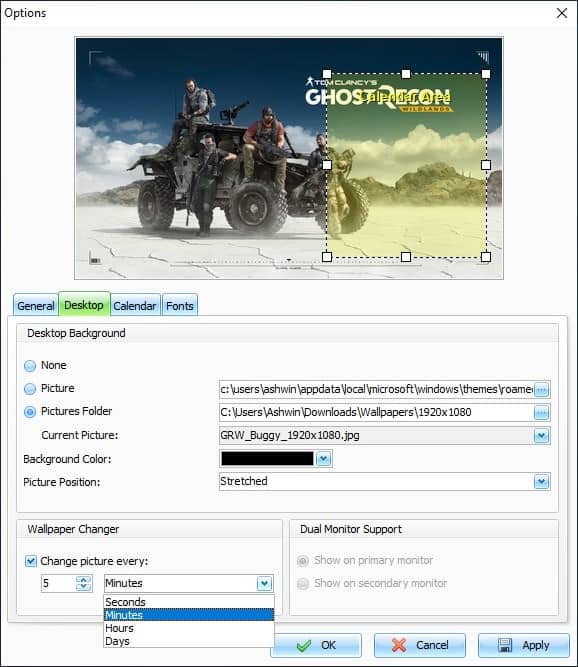Image resolution: width=578 pixels, height=667 pixels.
Task: Toggle the Change picture every checkbox
Action: pos(31,561)
